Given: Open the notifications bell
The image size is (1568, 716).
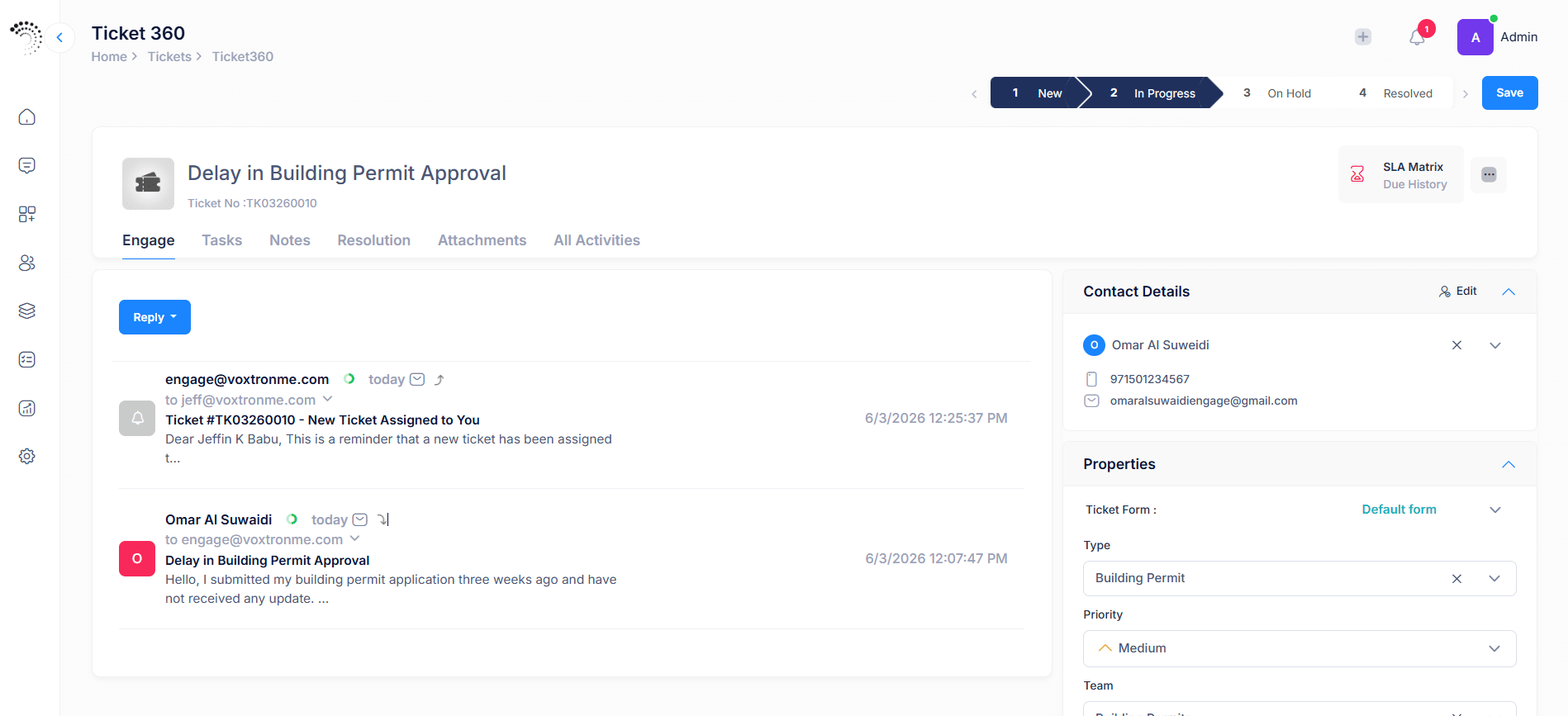Looking at the screenshot, I should 1417,37.
